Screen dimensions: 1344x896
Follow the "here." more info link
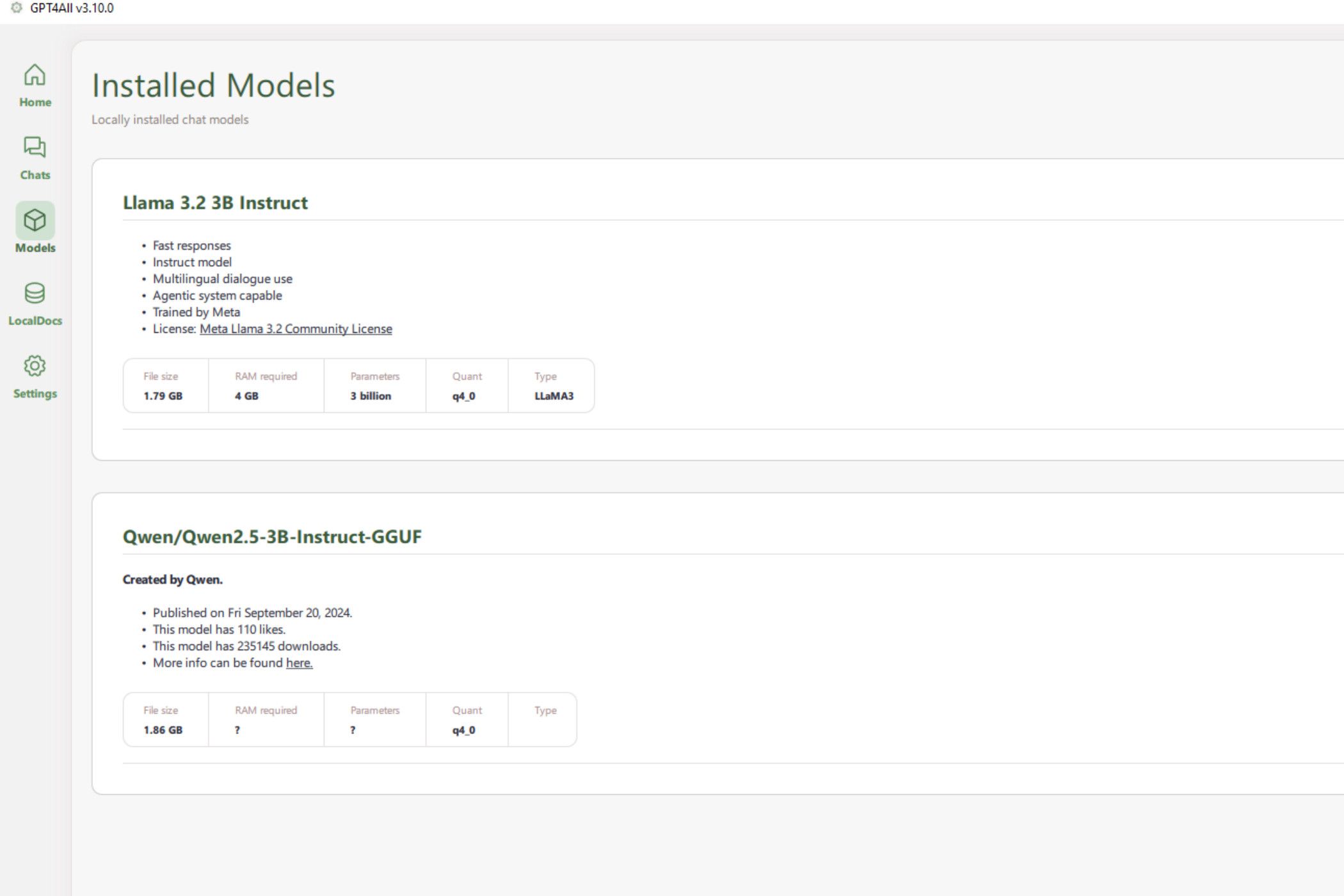(299, 663)
